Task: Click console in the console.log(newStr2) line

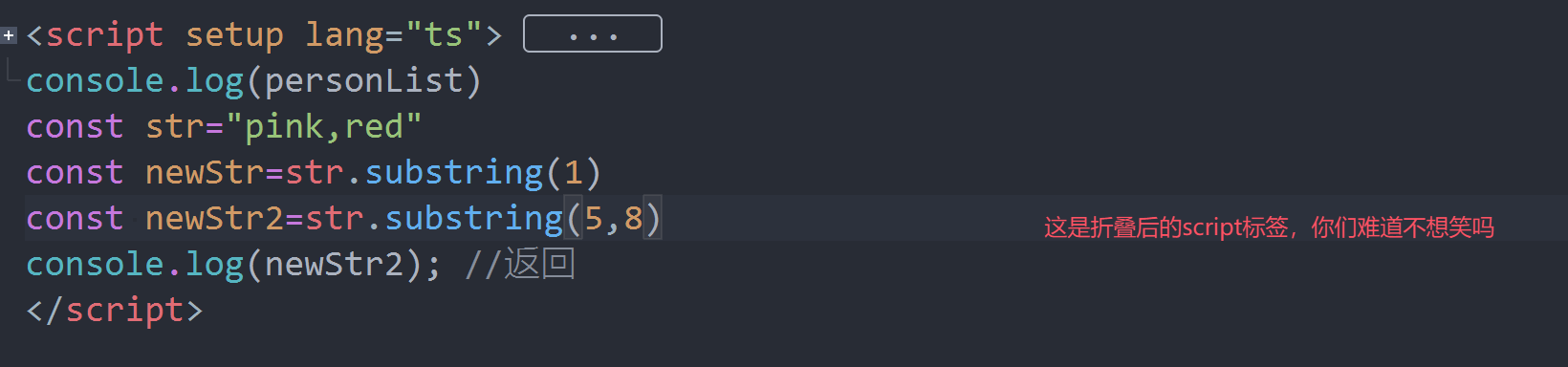Action: pos(95,265)
